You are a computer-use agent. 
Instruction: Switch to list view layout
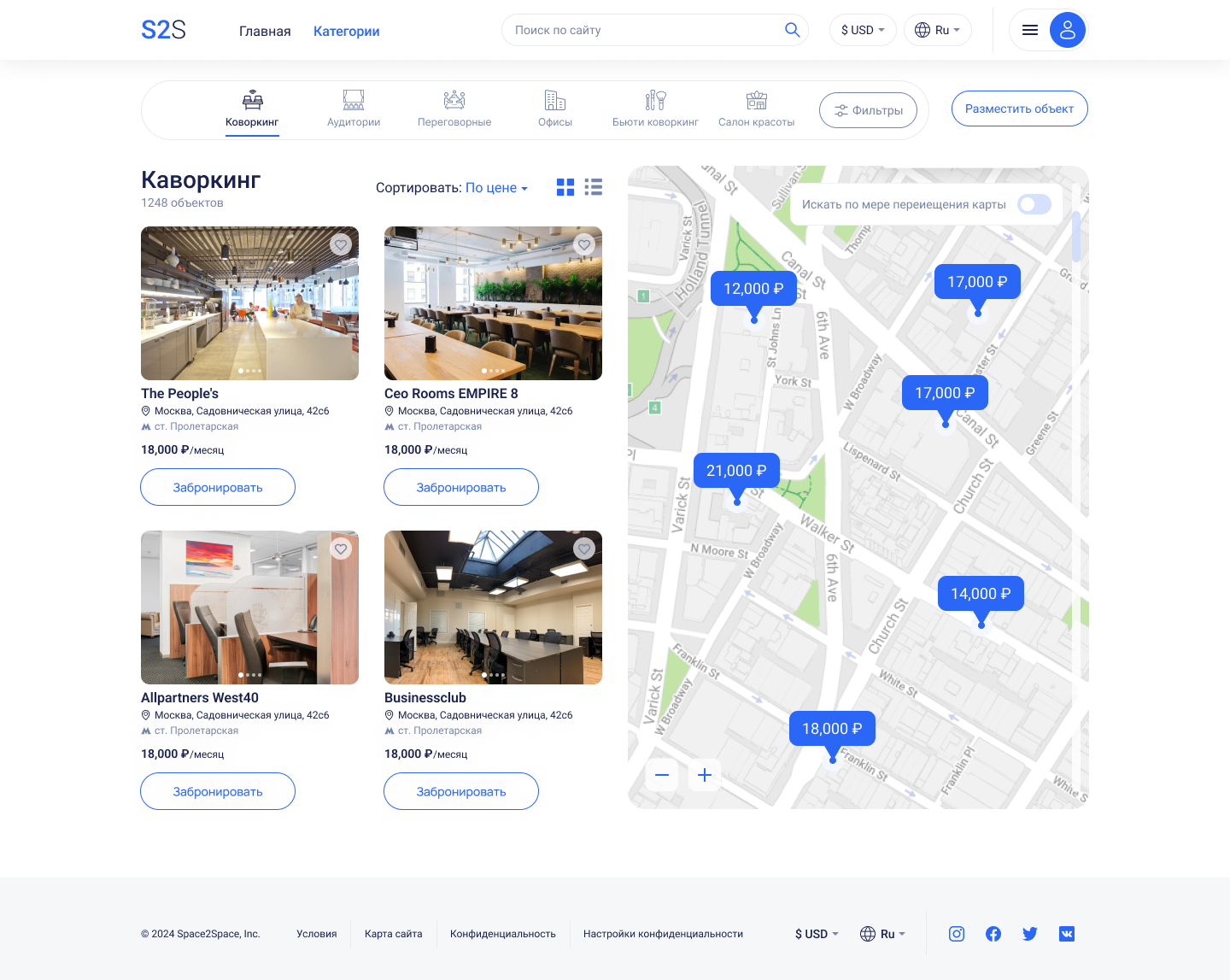point(594,187)
